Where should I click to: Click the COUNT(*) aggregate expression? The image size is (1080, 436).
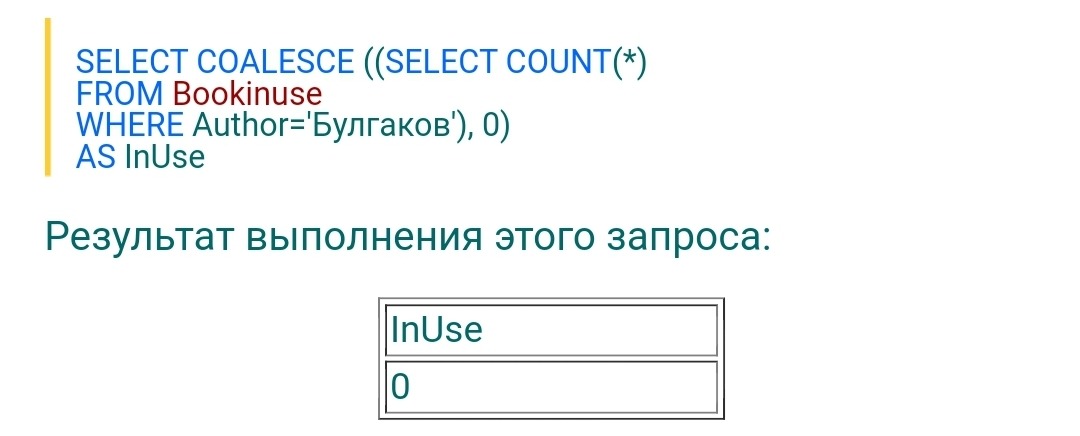[x=577, y=63]
